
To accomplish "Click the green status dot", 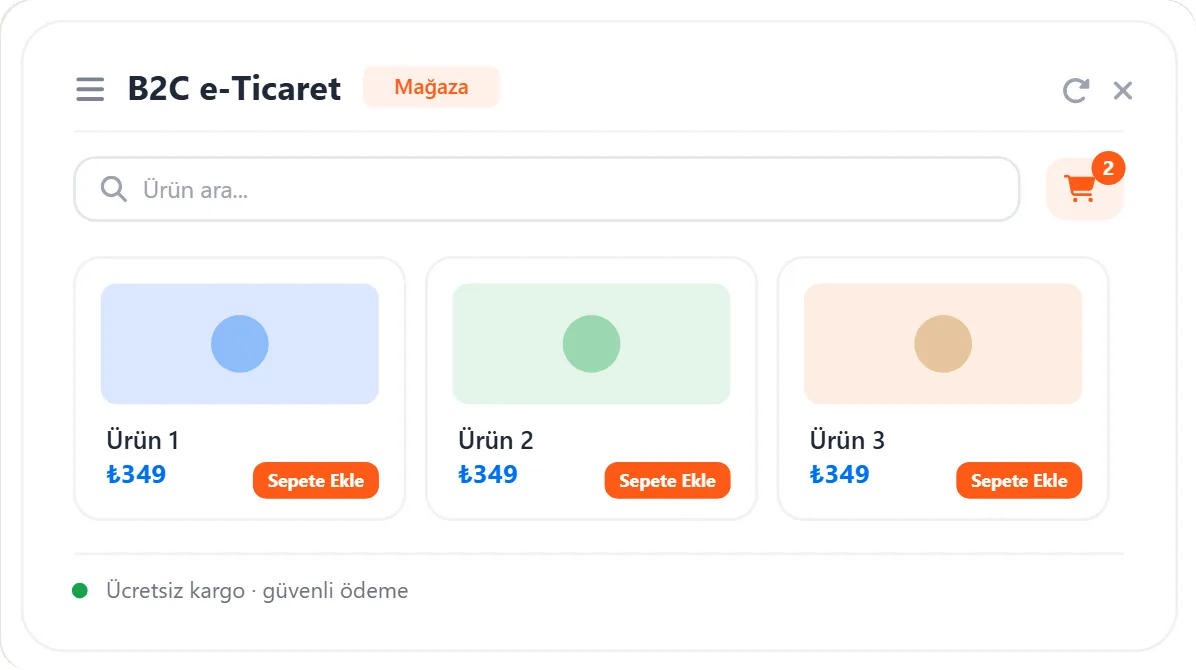I will 80,591.
